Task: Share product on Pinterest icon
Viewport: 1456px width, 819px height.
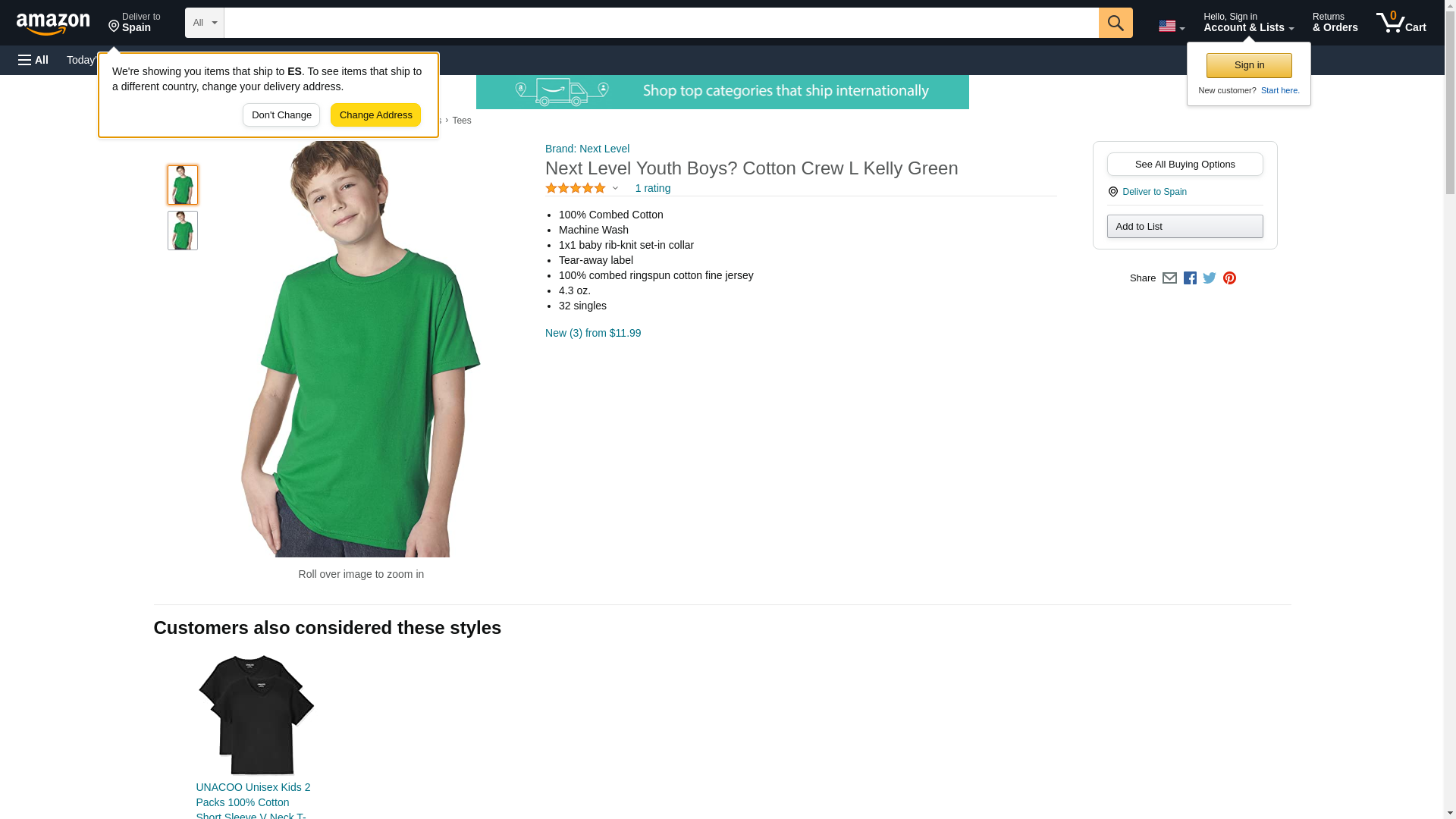Action: click(x=1229, y=278)
